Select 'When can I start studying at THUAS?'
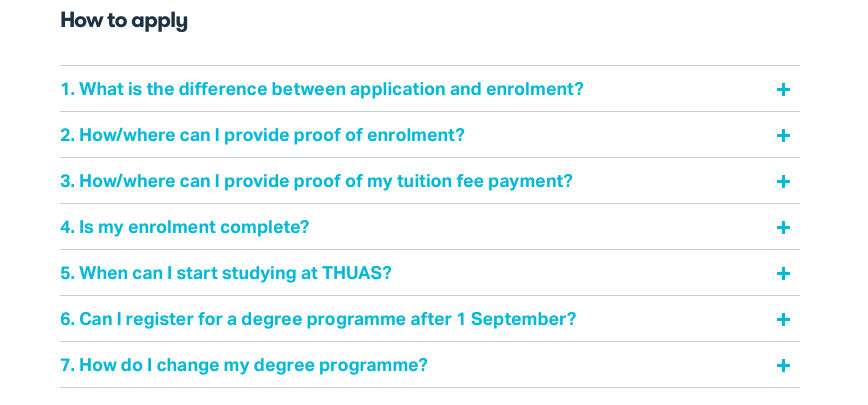Viewport: 868px width, 405px height. point(225,274)
